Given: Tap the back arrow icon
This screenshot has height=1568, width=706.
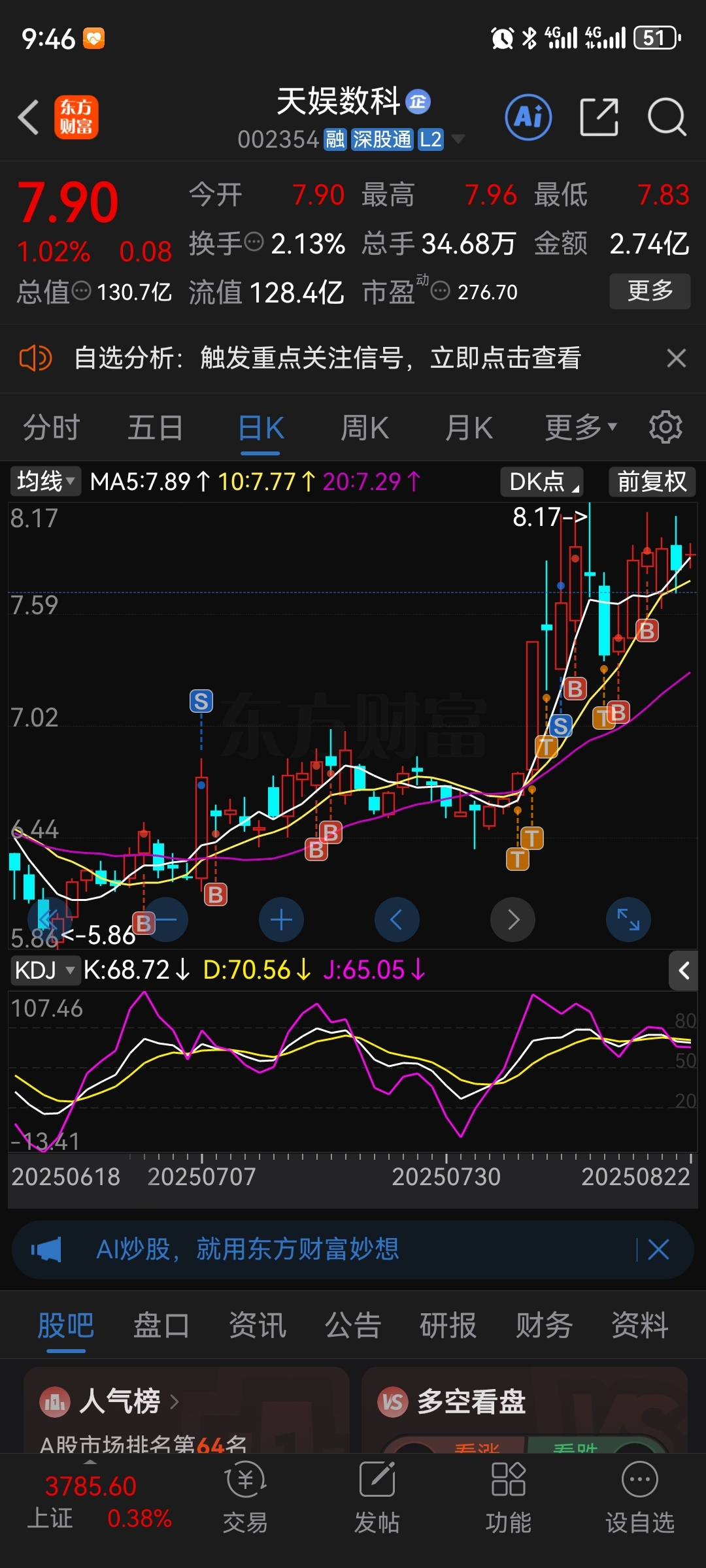Looking at the screenshot, I should [x=29, y=118].
